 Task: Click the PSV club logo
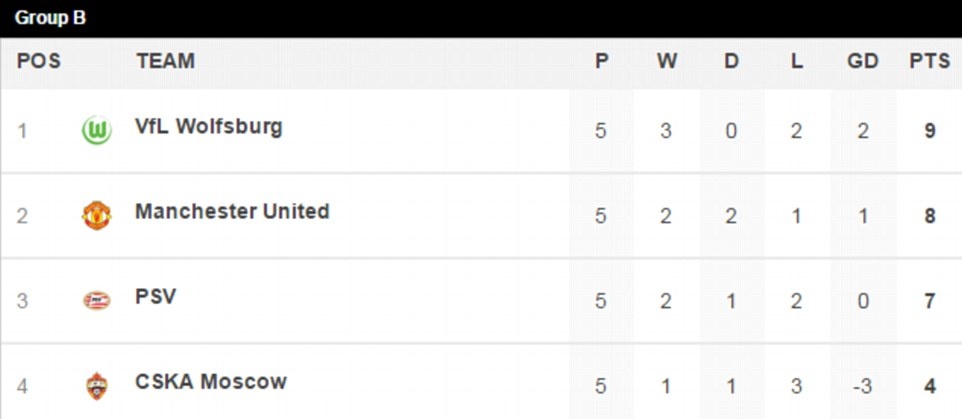tap(97, 300)
